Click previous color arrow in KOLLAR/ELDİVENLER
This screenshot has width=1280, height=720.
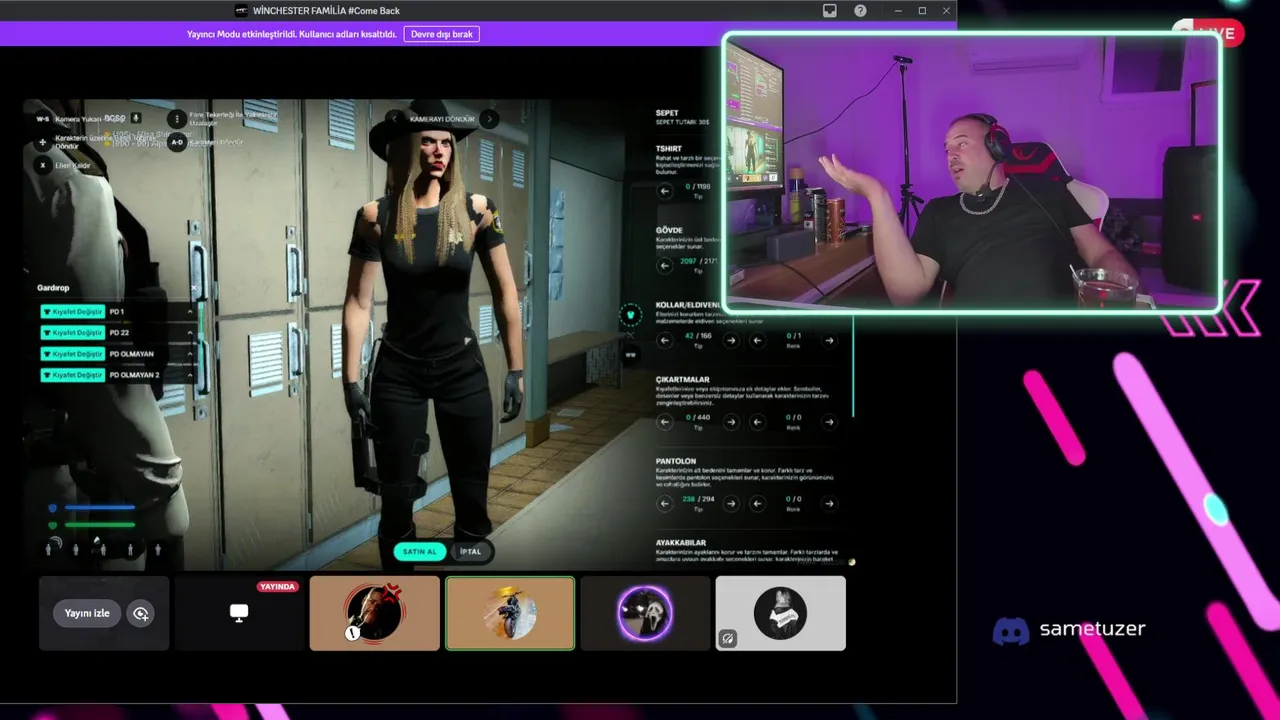[757, 340]
